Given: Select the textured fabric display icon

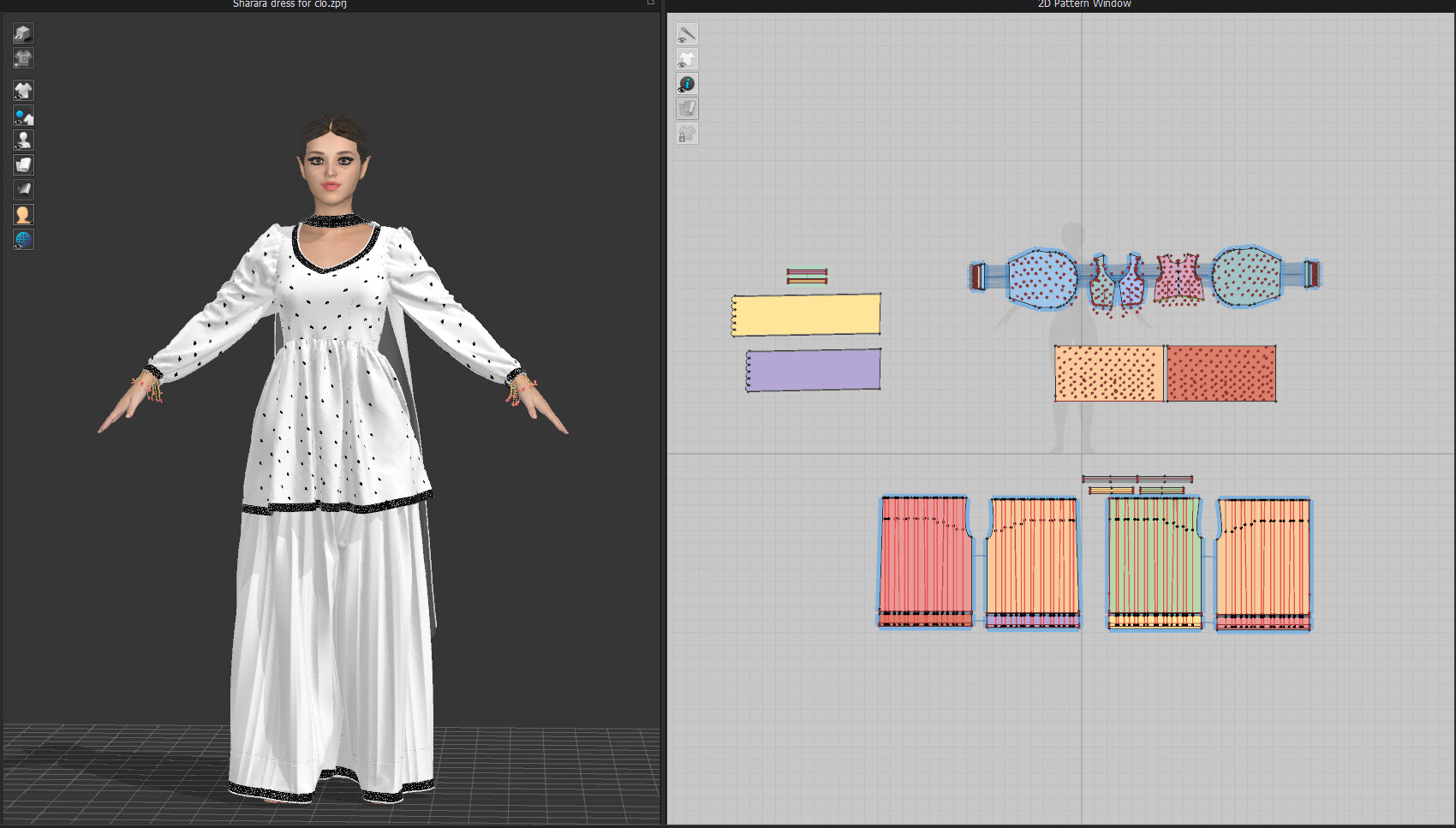Looking at the screenshot, I should (23, 164).
